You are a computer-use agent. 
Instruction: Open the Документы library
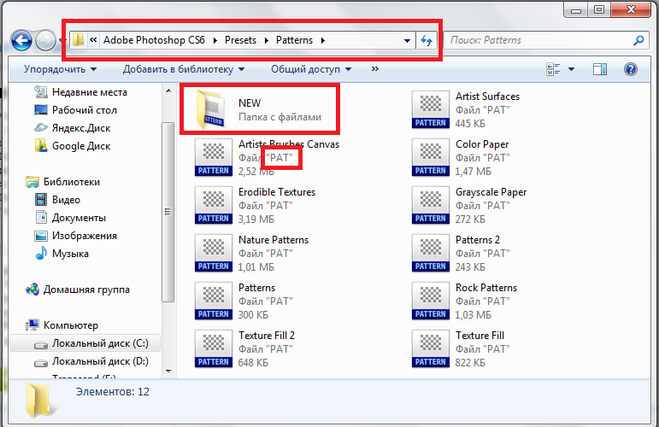click(70, 218)
